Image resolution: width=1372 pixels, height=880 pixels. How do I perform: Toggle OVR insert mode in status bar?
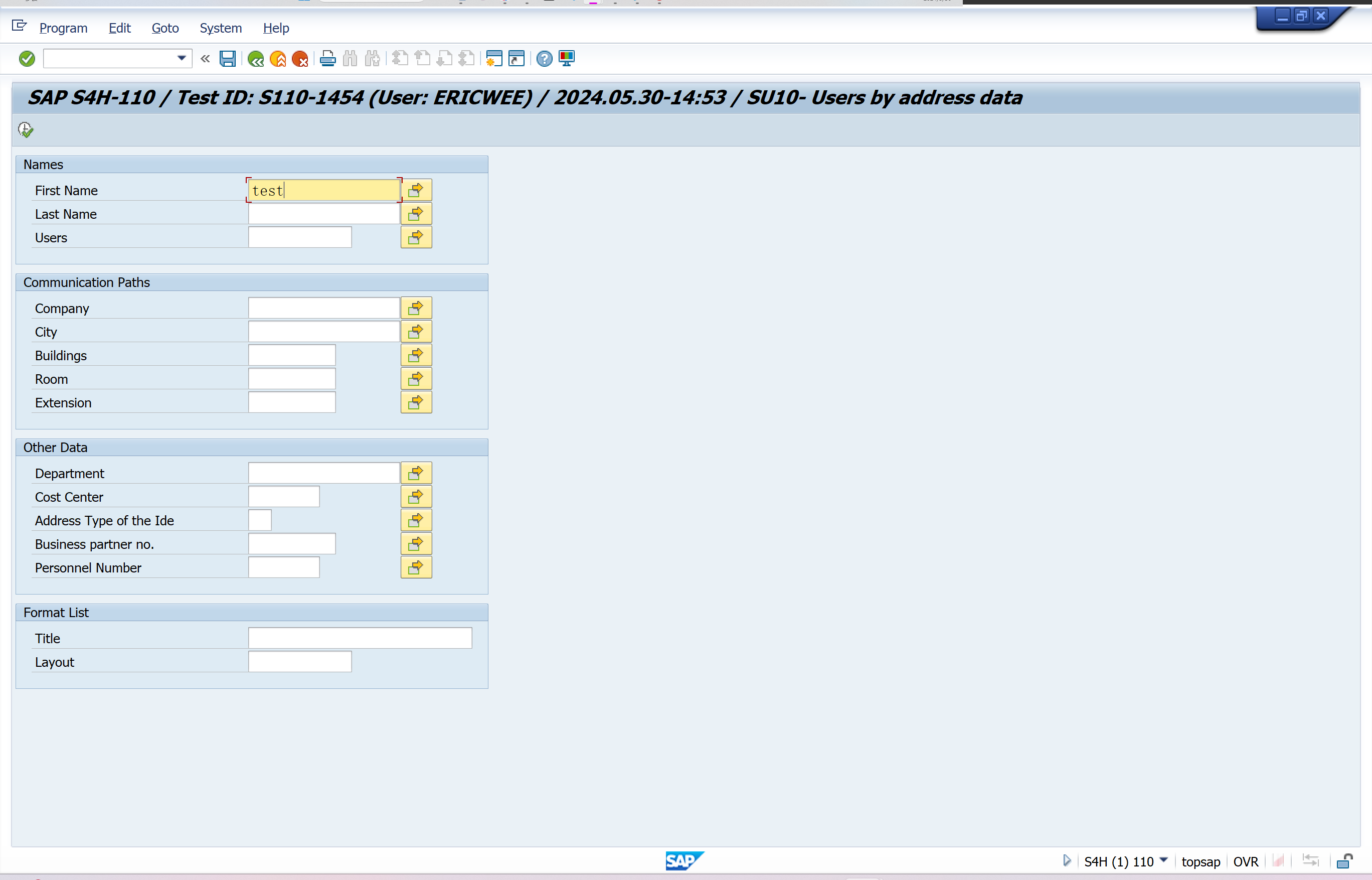(1245, 861)
